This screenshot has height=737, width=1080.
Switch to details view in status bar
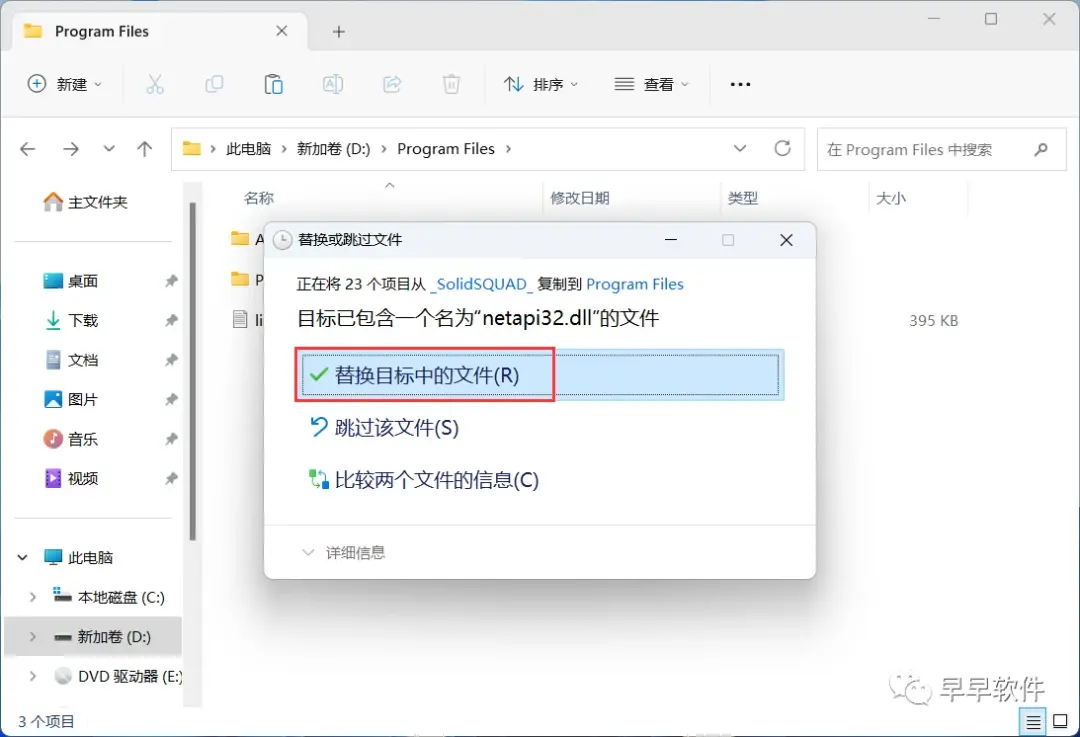point(1033,721)
